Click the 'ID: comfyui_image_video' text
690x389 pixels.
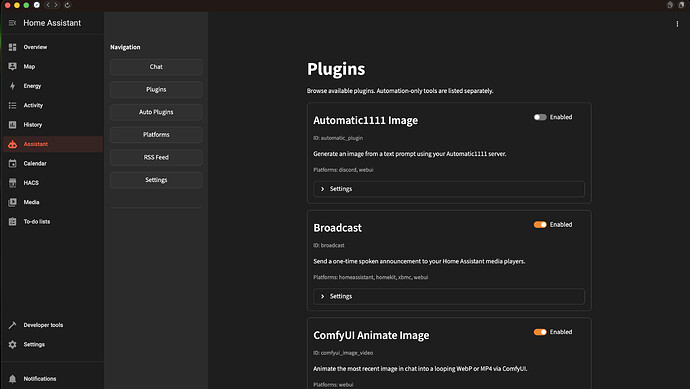[343, 352]
